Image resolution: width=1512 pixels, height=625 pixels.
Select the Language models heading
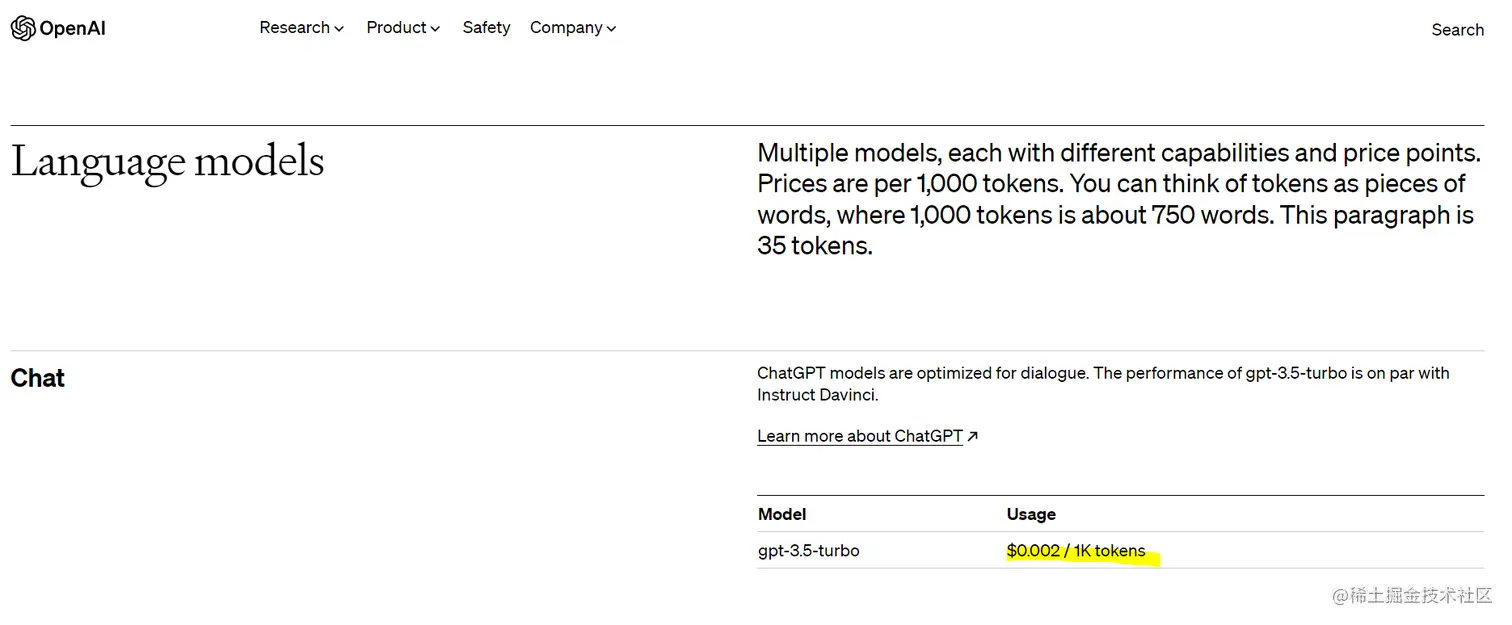coord(167,162)
